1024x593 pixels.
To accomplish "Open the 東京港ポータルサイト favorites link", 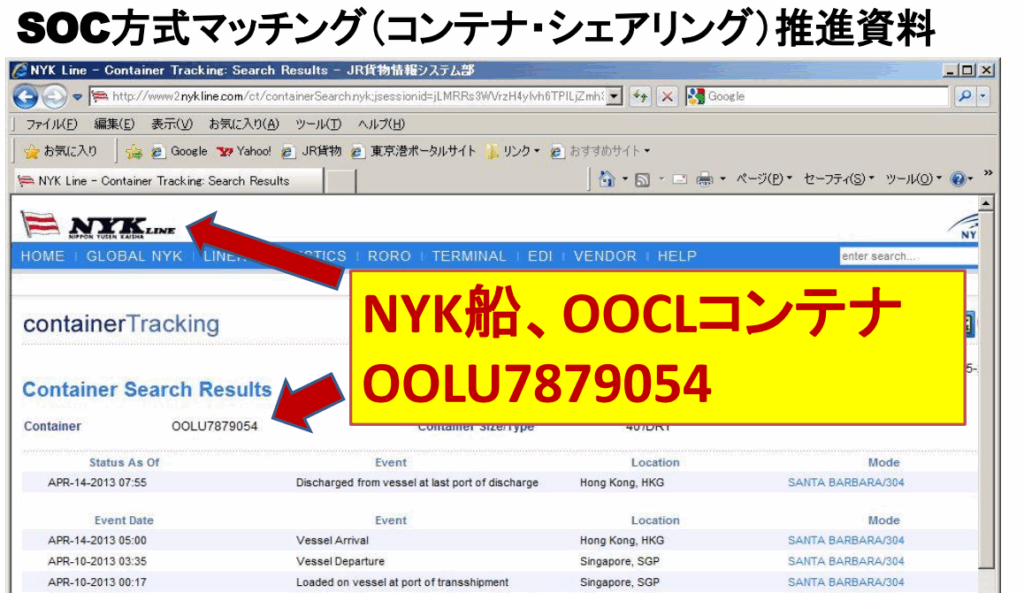I will tap(413, 152).
